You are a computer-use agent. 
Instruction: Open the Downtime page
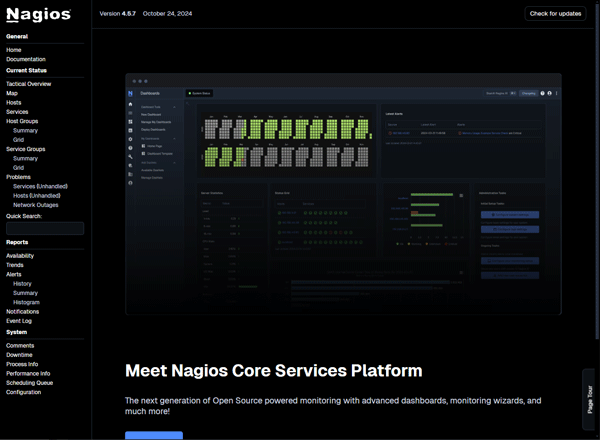click(x=20, y=355)
